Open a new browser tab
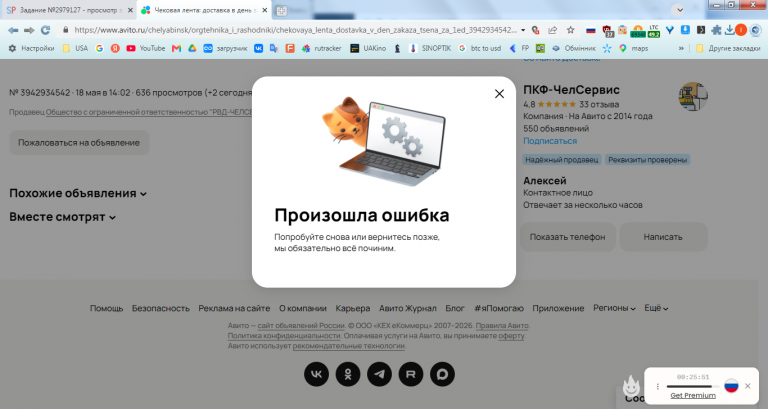Screen dimensions: 768x409 [x=281, y=10]
